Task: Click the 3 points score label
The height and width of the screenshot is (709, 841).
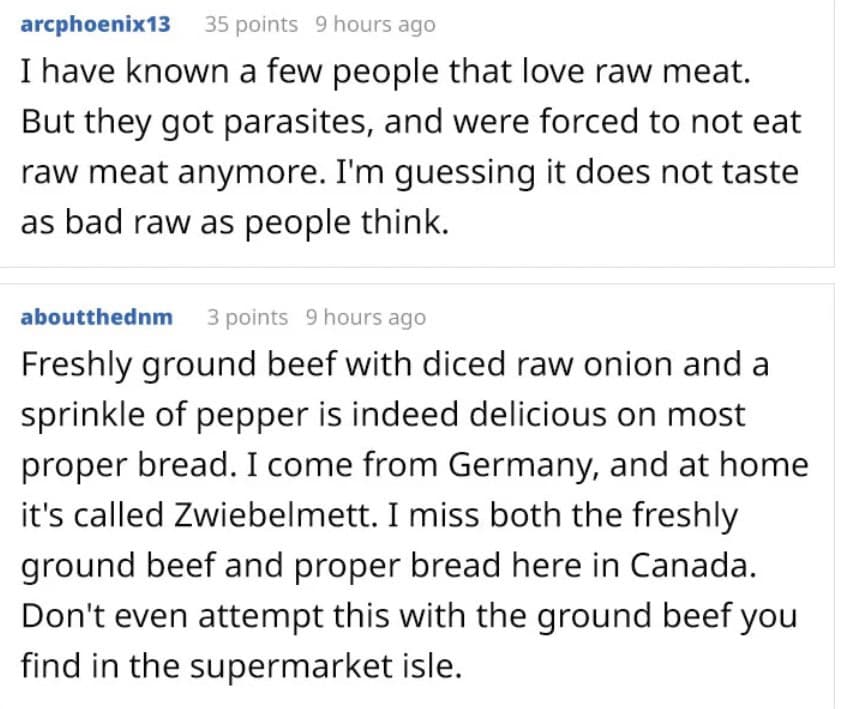Action: pos(248,317)
